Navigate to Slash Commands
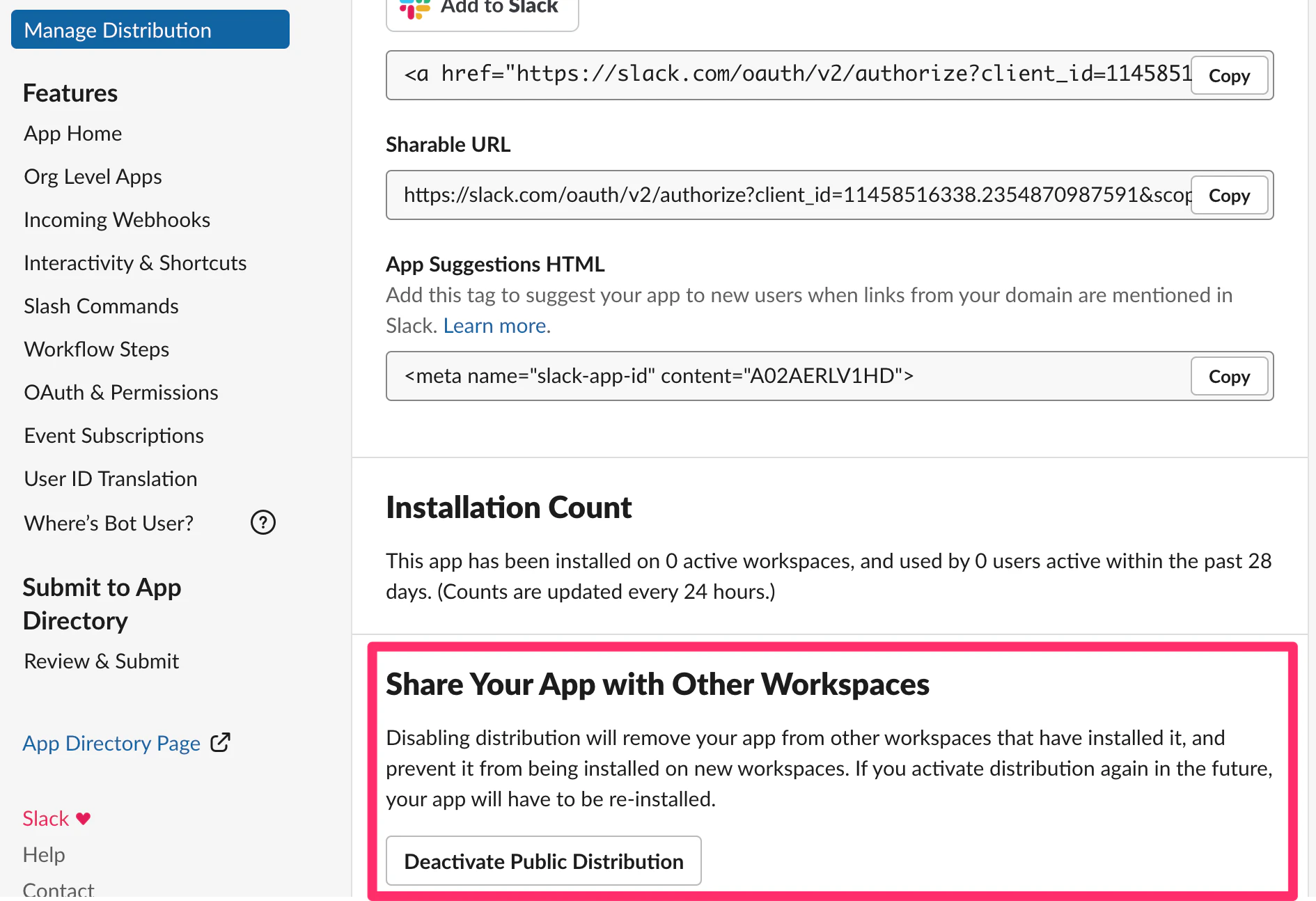Screen dimensions: 1316x901 pos(101,306)
